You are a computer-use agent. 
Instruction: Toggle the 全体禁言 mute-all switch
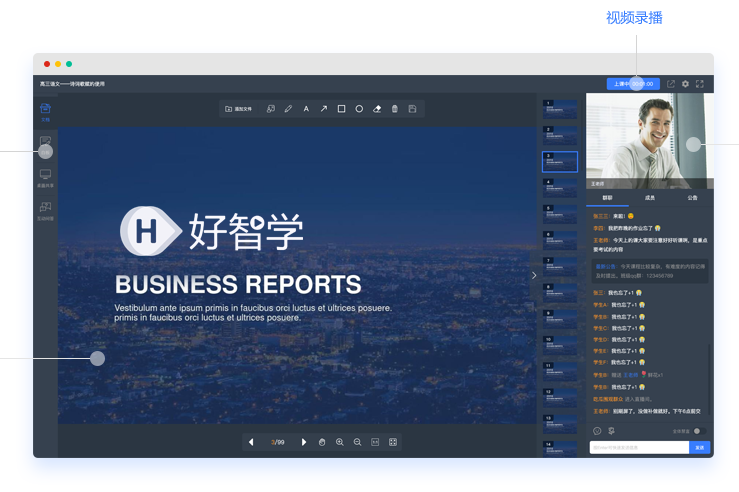(699, 431)
